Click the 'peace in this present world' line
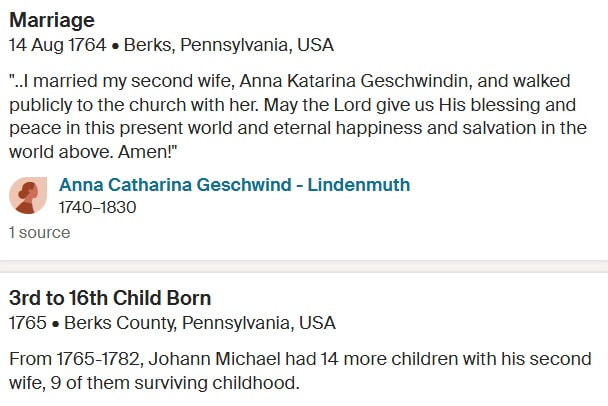Viewport: 608px width, 406px height. tap(298, 128)
